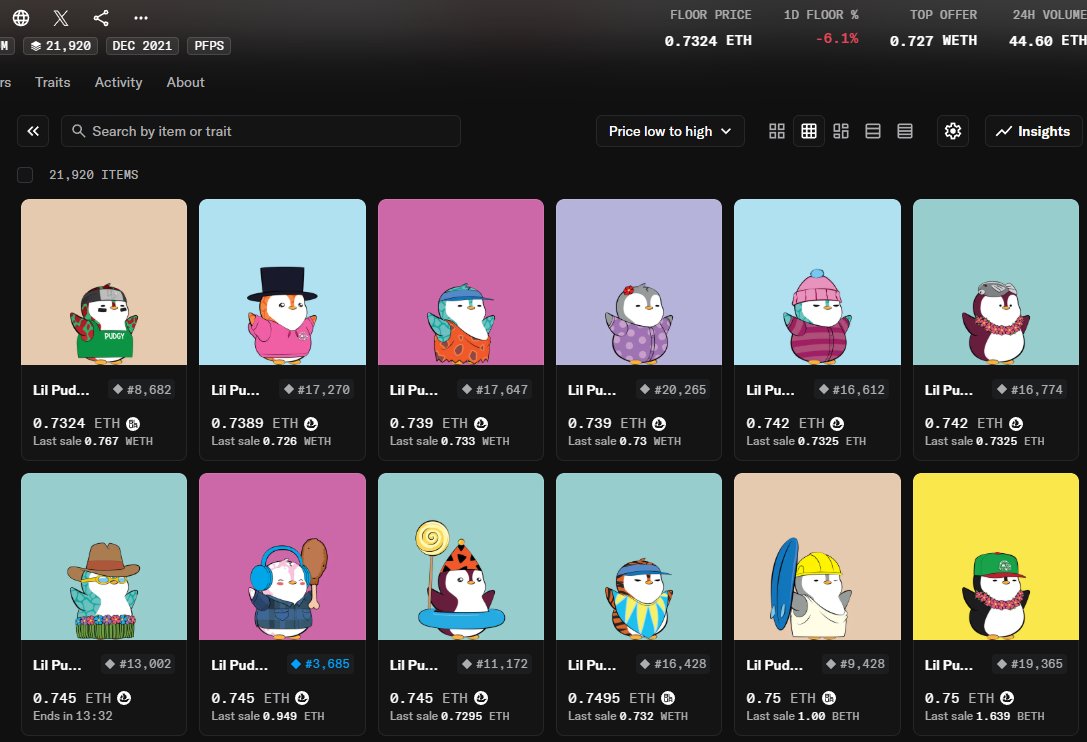The height and width of the screenshot is (742, 1087).
Task: Click the rarity badge #16,428
Action: tap(673, 664)
